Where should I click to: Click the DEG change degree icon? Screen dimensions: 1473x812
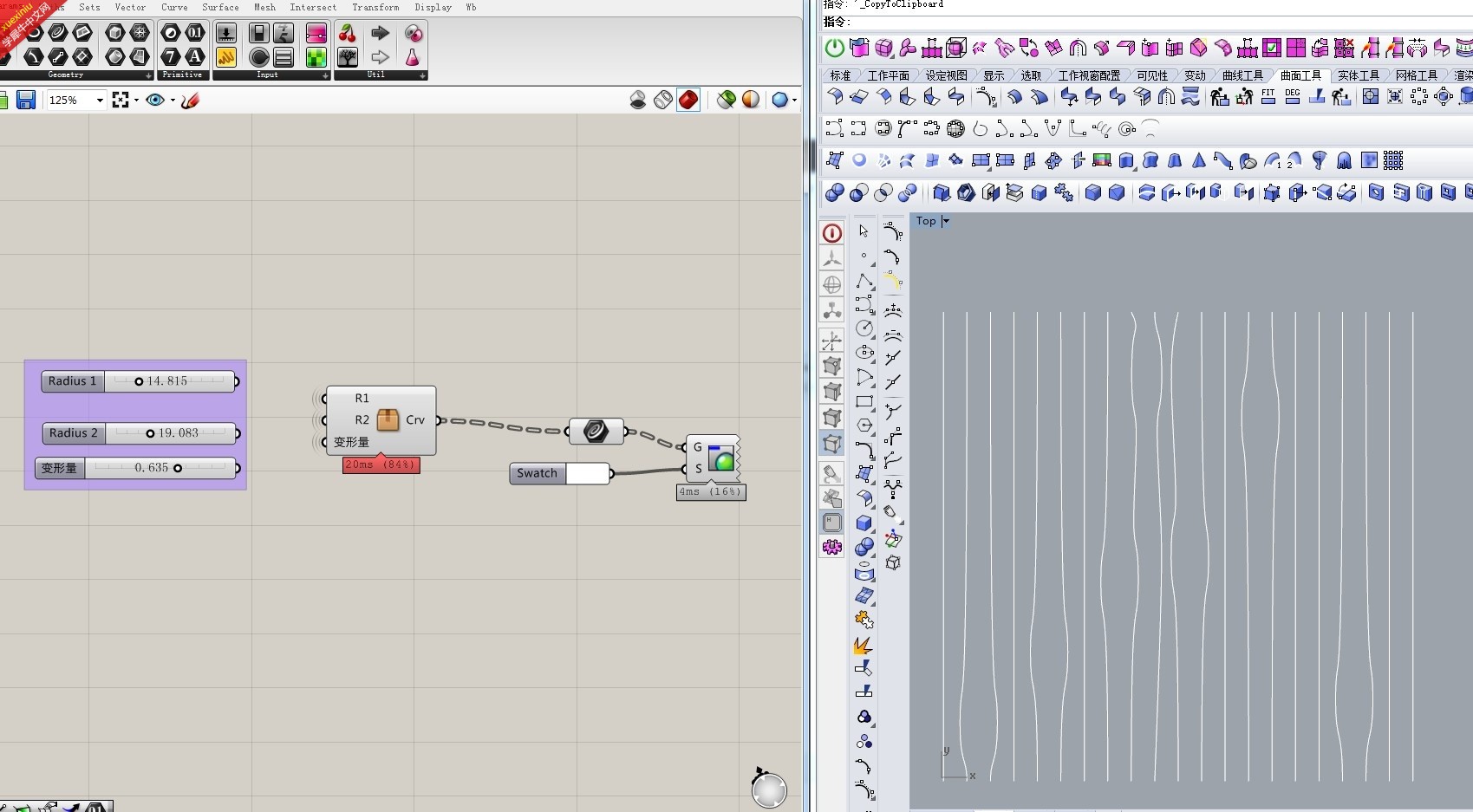click(1293, 96)
